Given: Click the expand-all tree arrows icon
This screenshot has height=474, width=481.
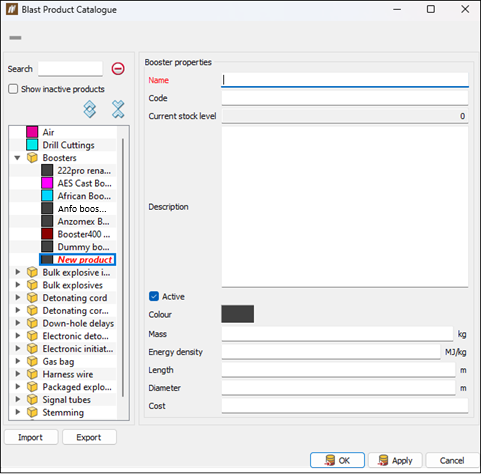Looking at the screenshot, I should tap(90, 109).
